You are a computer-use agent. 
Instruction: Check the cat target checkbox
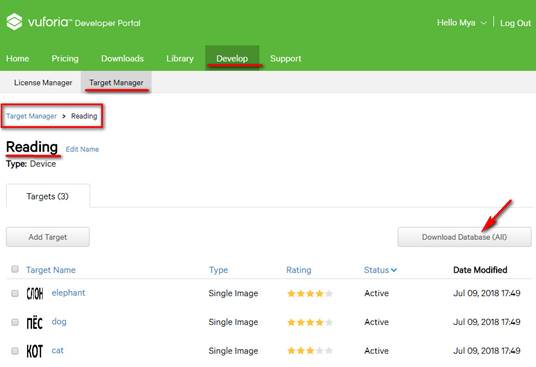point(15,351)
